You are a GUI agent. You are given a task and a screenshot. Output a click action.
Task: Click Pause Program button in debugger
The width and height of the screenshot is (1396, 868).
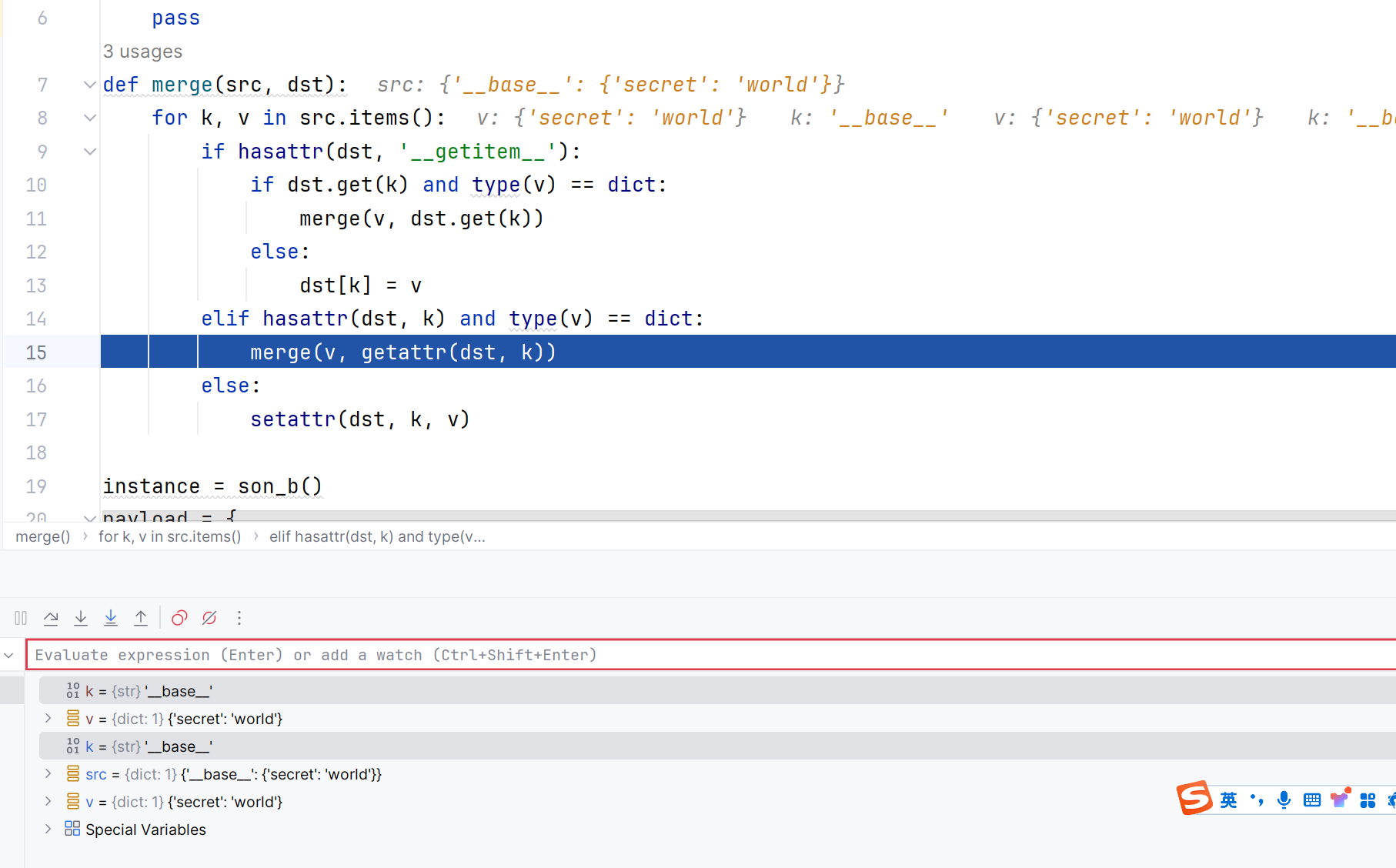click(21, 618)
